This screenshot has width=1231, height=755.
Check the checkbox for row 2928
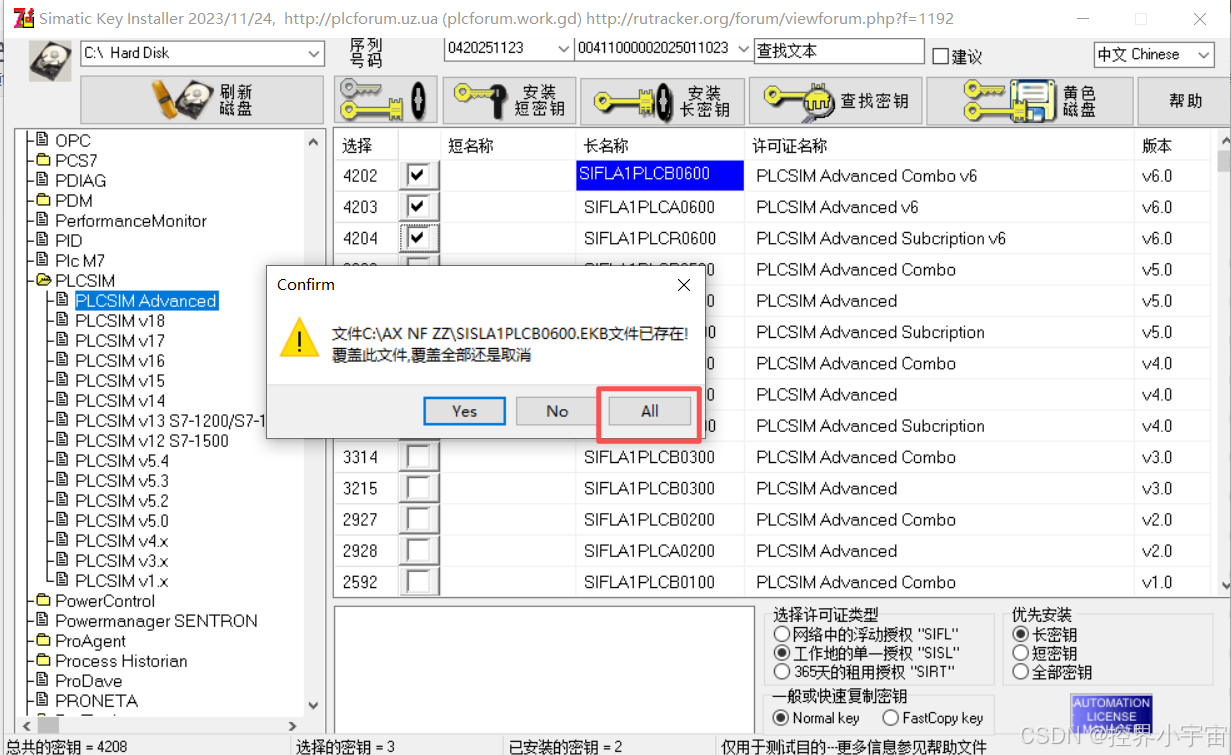418,551
